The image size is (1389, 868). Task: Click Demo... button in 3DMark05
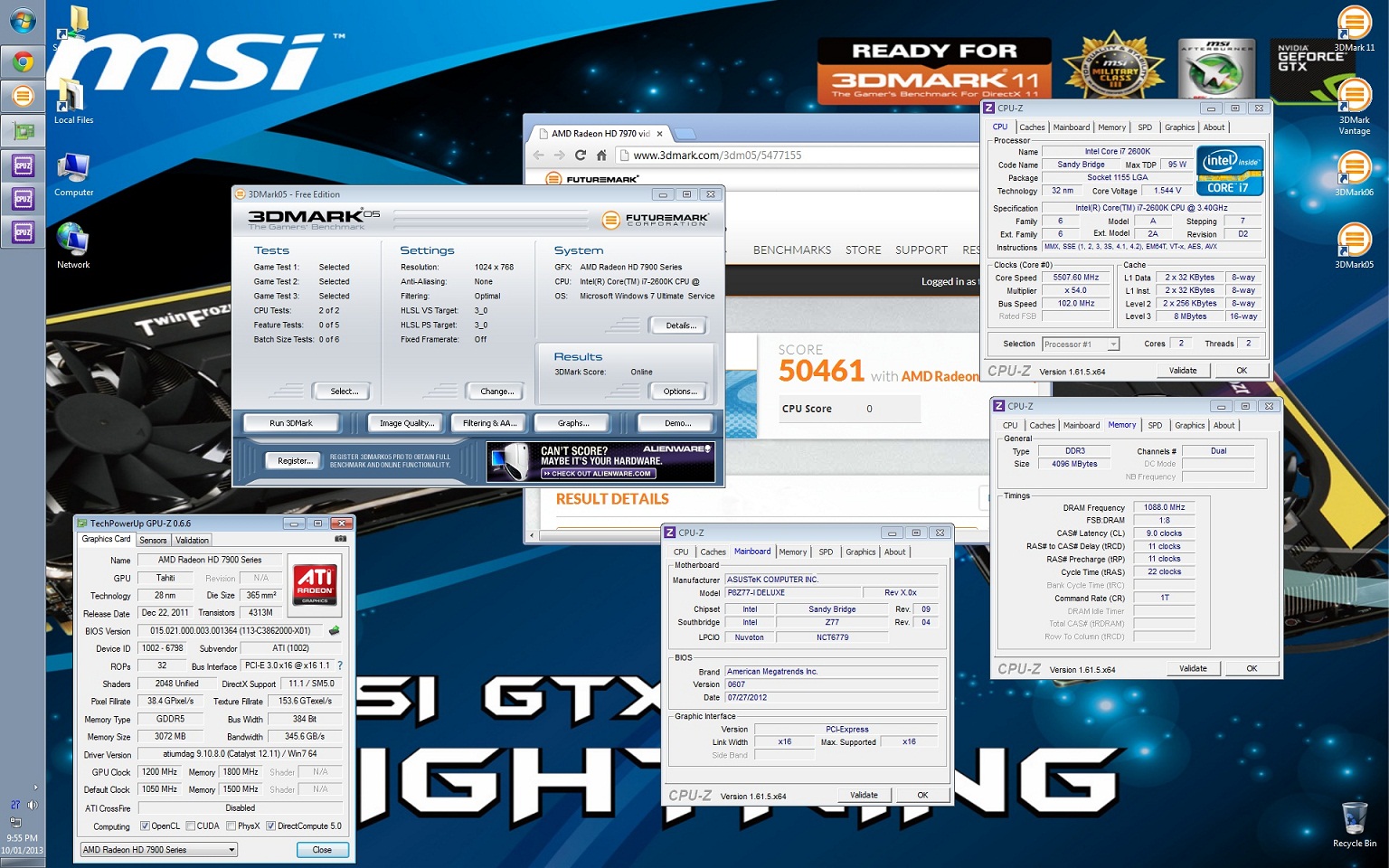click(677, 423)
